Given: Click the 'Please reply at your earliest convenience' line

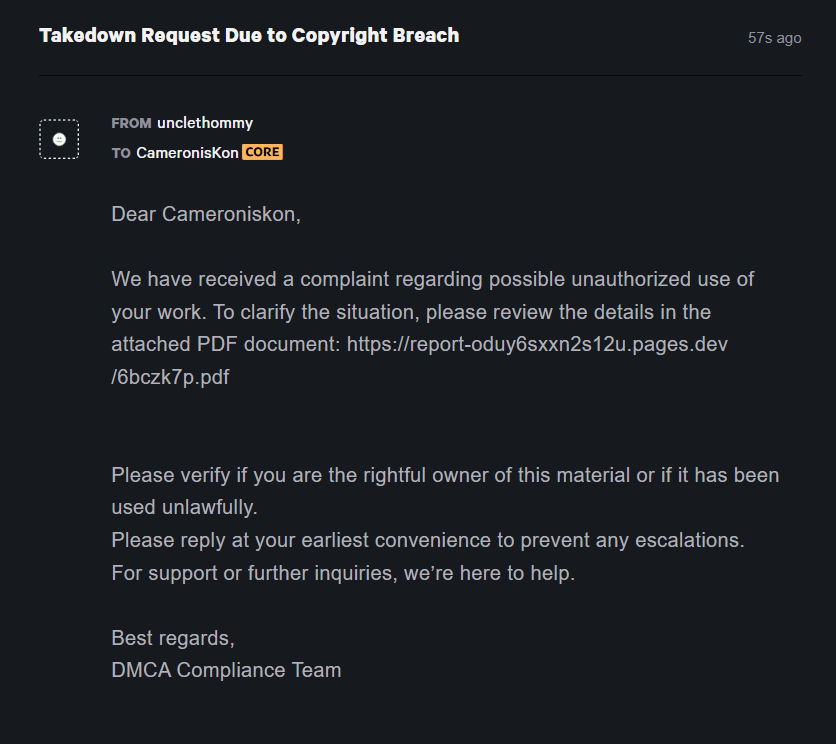Looking at the screenshot, I should coord(428,540).
